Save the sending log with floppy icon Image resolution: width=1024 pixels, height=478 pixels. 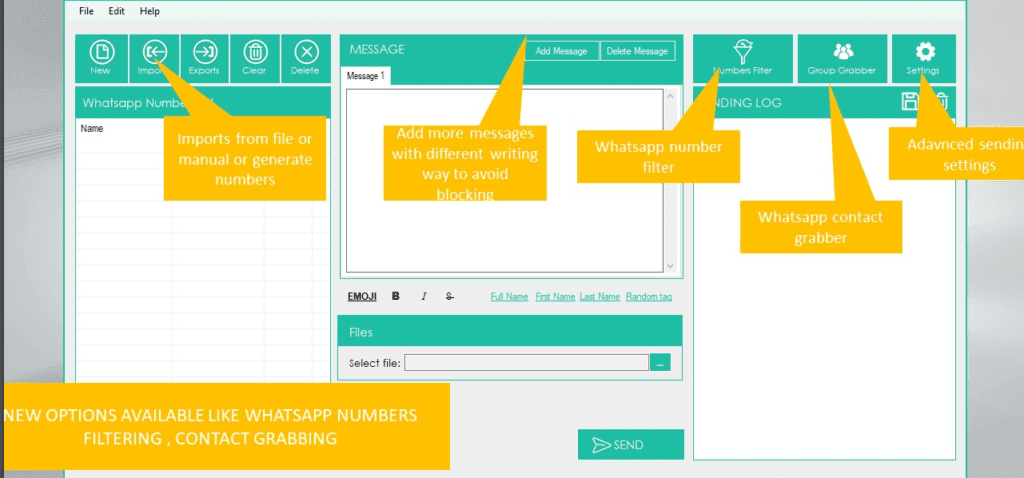(x=910, y=101)
